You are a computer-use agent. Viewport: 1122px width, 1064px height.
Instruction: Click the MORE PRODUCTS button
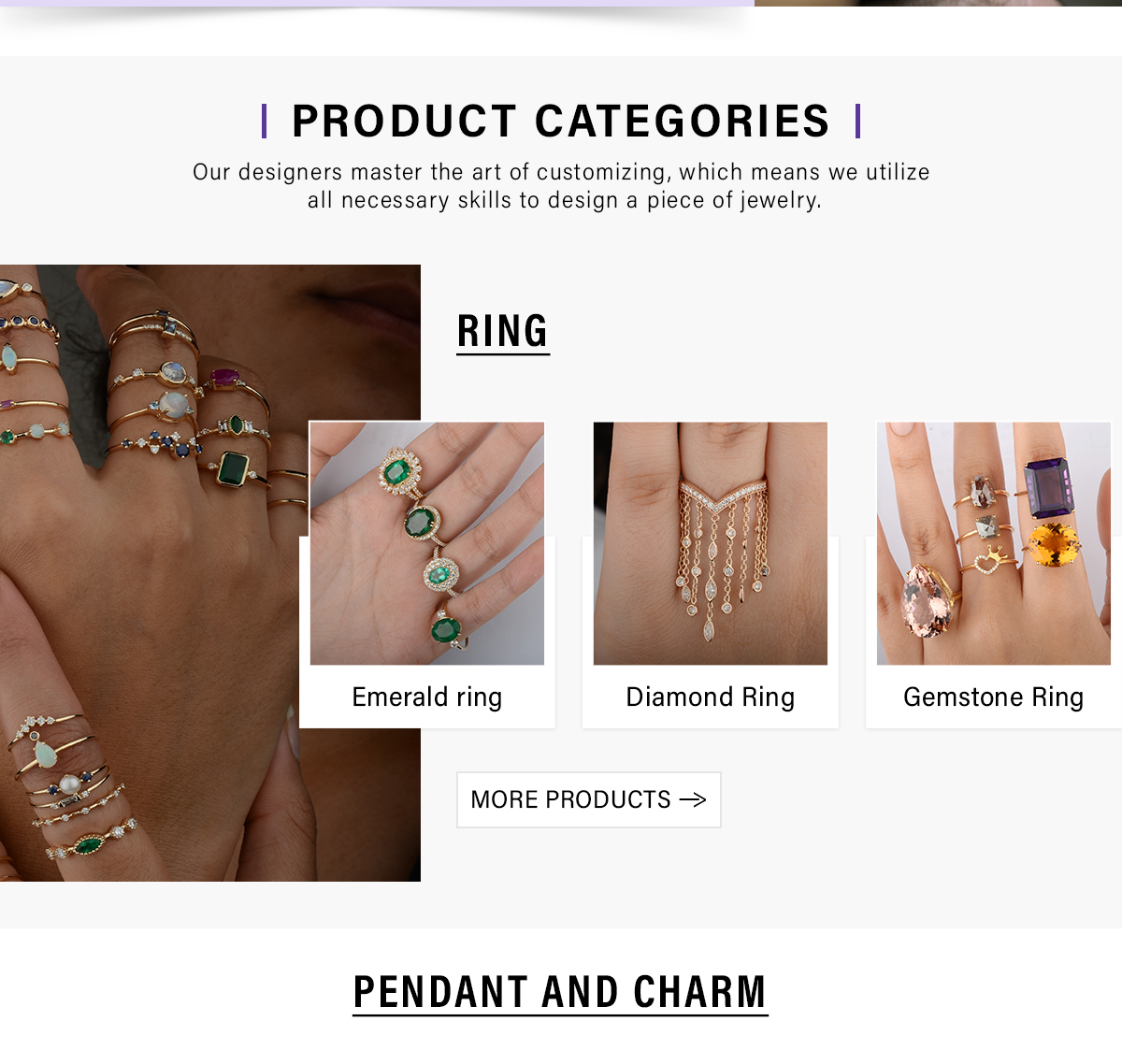(589, 799)
